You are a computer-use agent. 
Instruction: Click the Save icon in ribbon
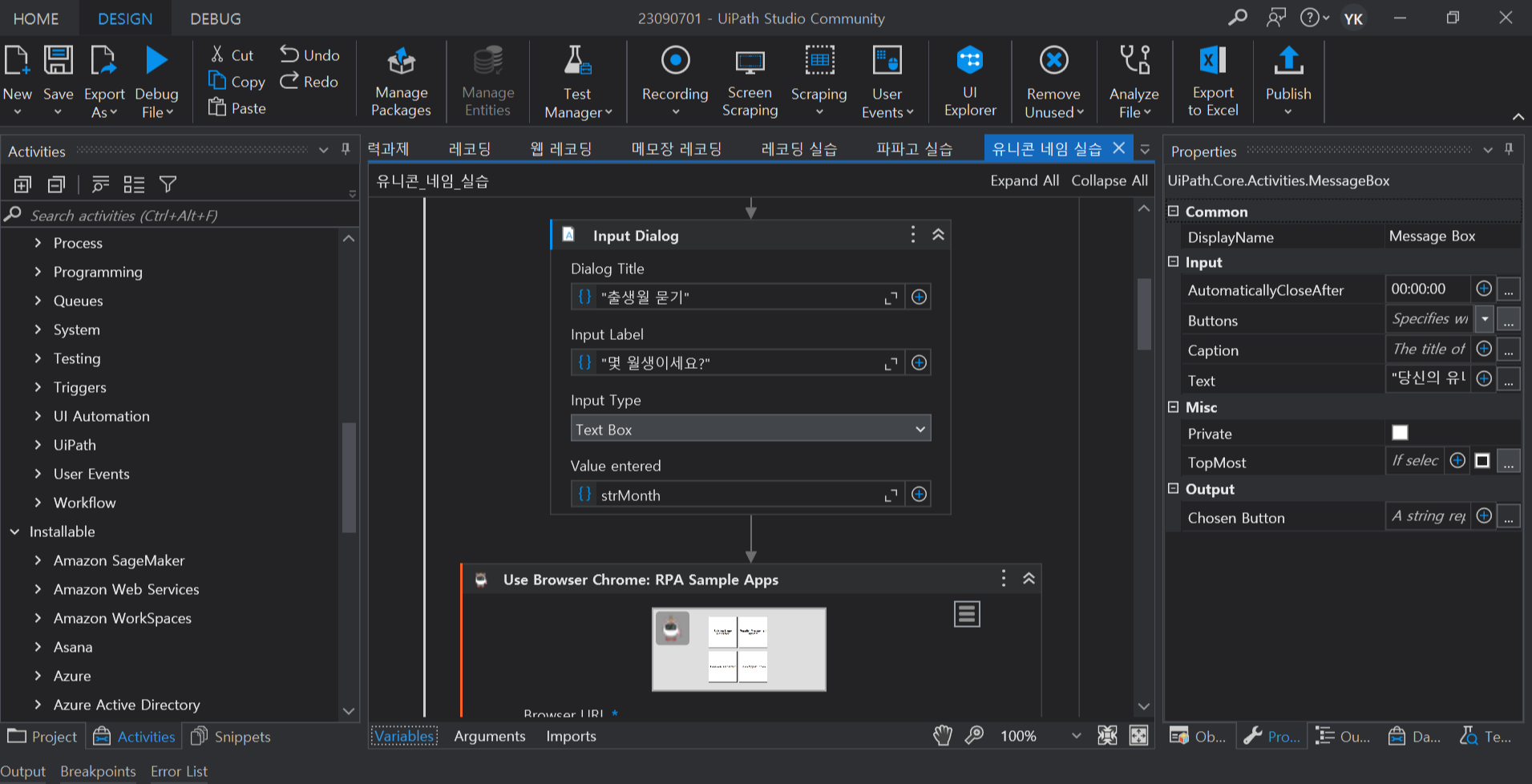click(58, 61)
